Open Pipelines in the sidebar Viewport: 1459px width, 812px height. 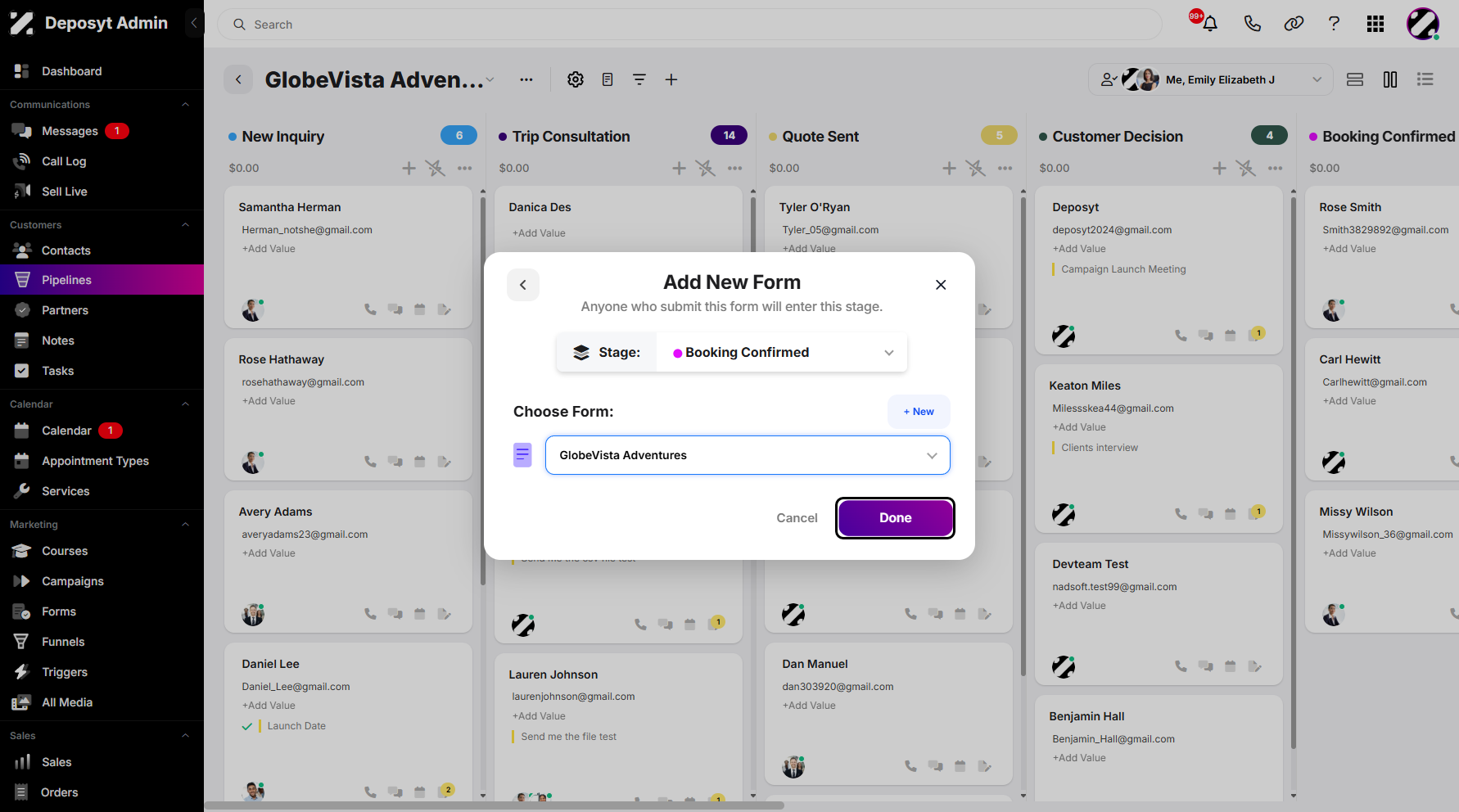tap(102, 280)
